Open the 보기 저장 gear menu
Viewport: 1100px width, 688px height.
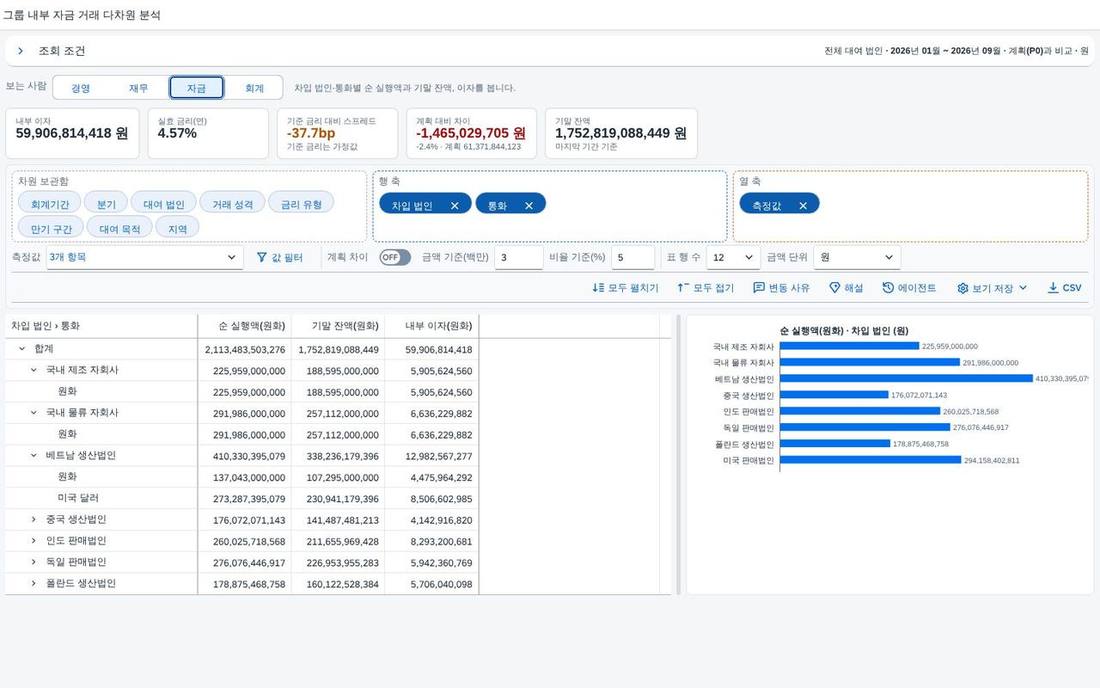[x=992, y=288]
